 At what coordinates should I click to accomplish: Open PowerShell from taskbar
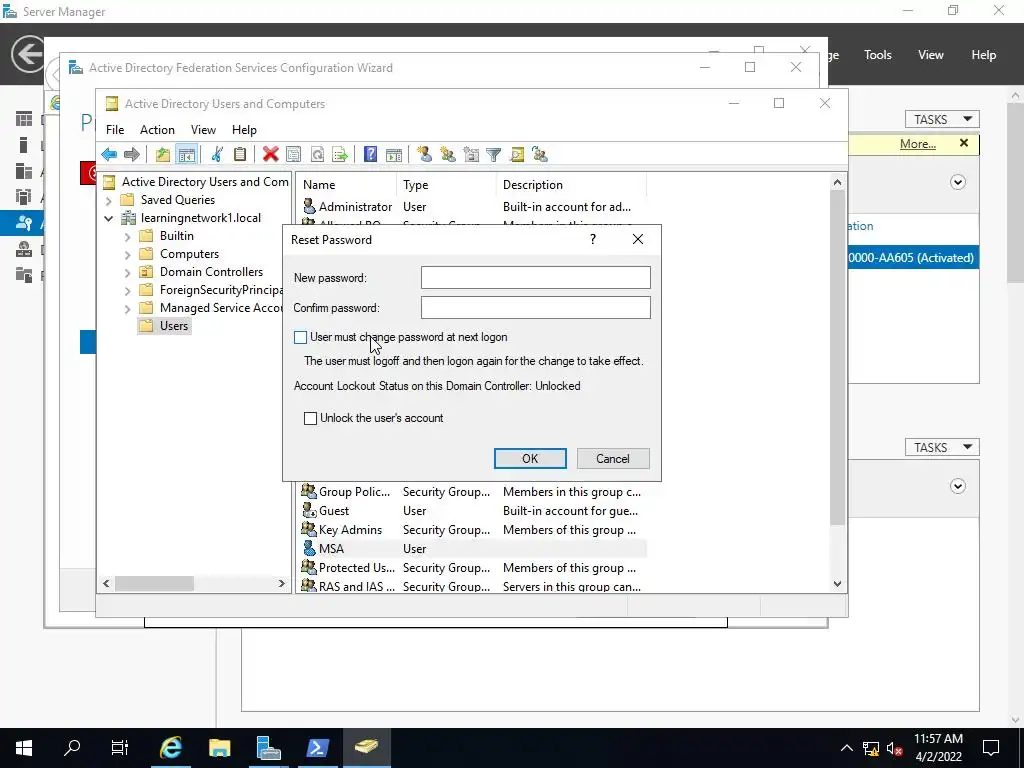[317, 747]
